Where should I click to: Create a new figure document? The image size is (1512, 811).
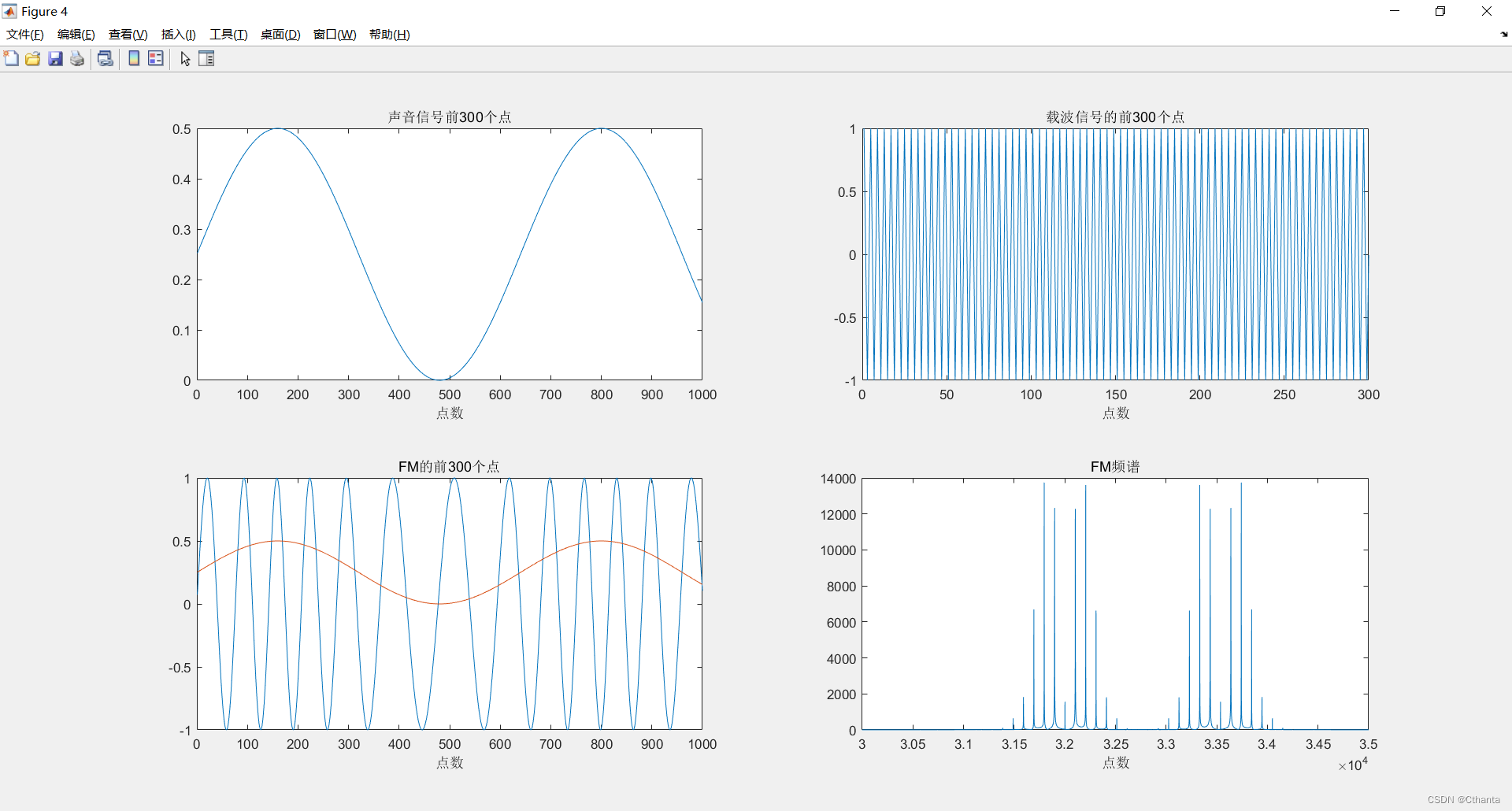11,58
